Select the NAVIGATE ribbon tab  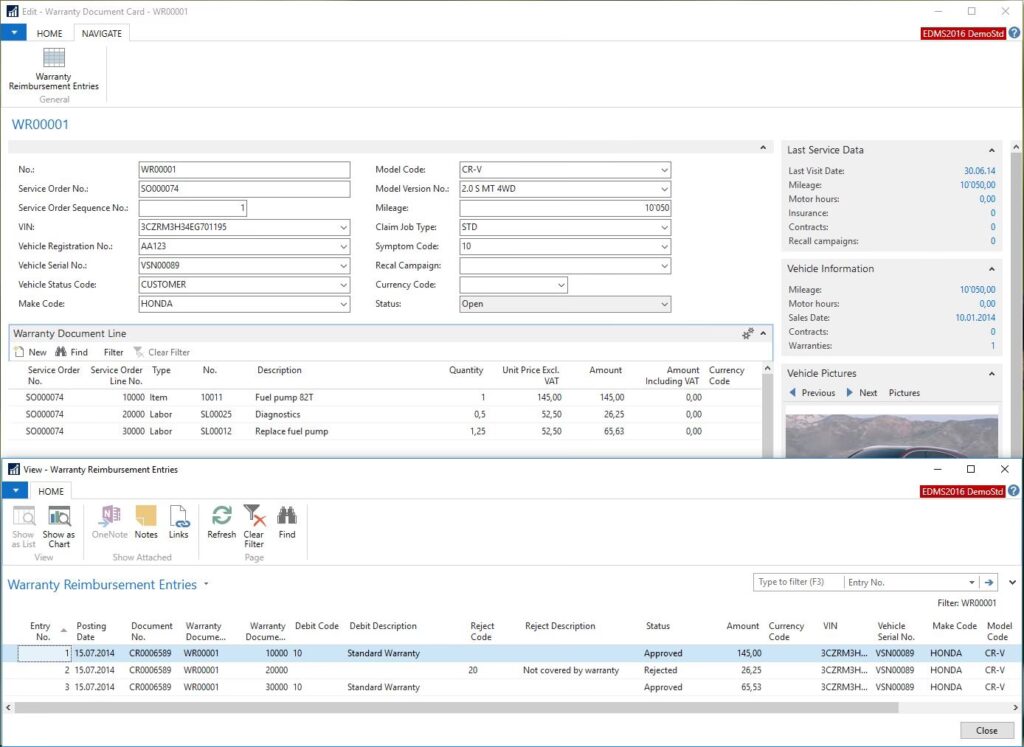tap(101, 33)
